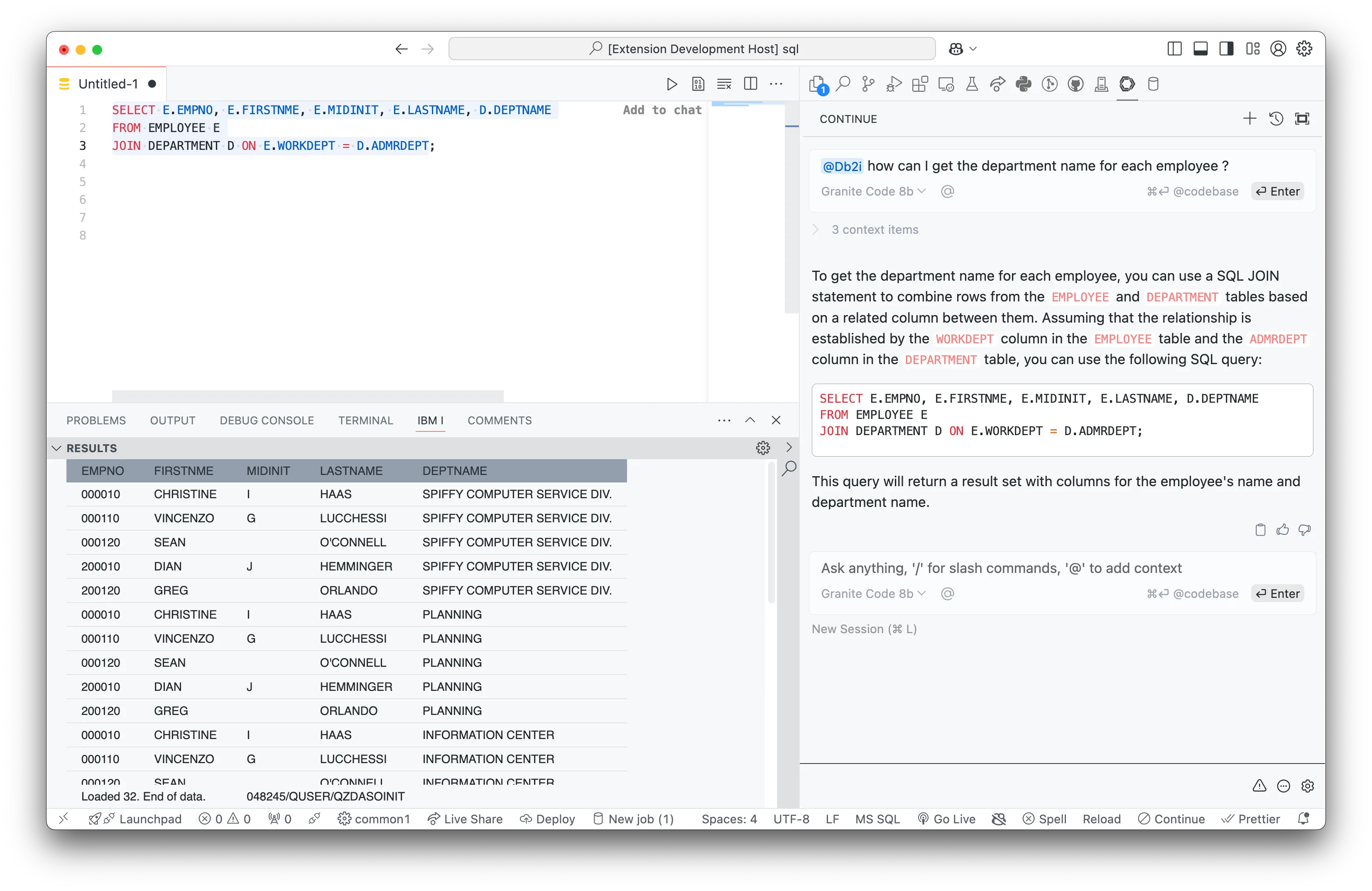Click Enter button in the new message box

[x=1277, y=594]
